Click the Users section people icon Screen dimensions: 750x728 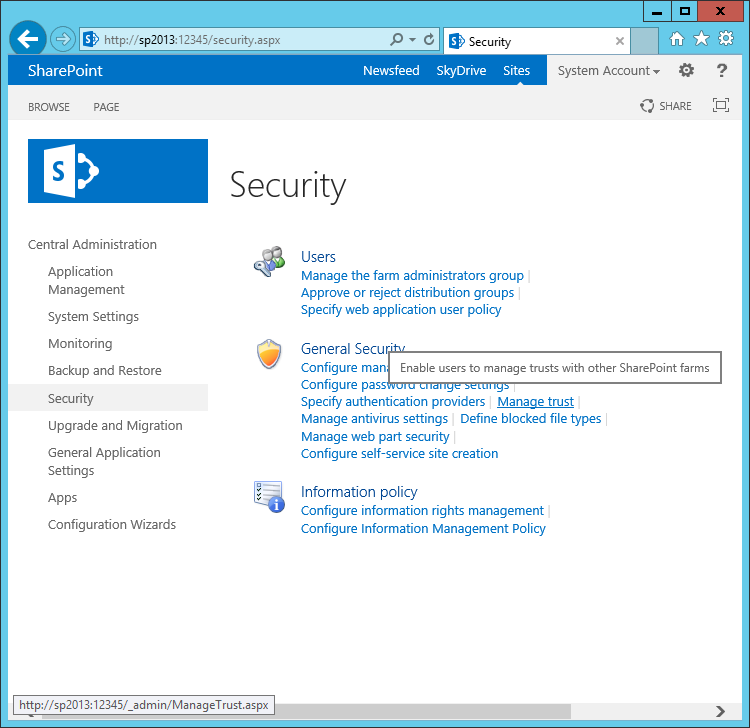(269, 262)
